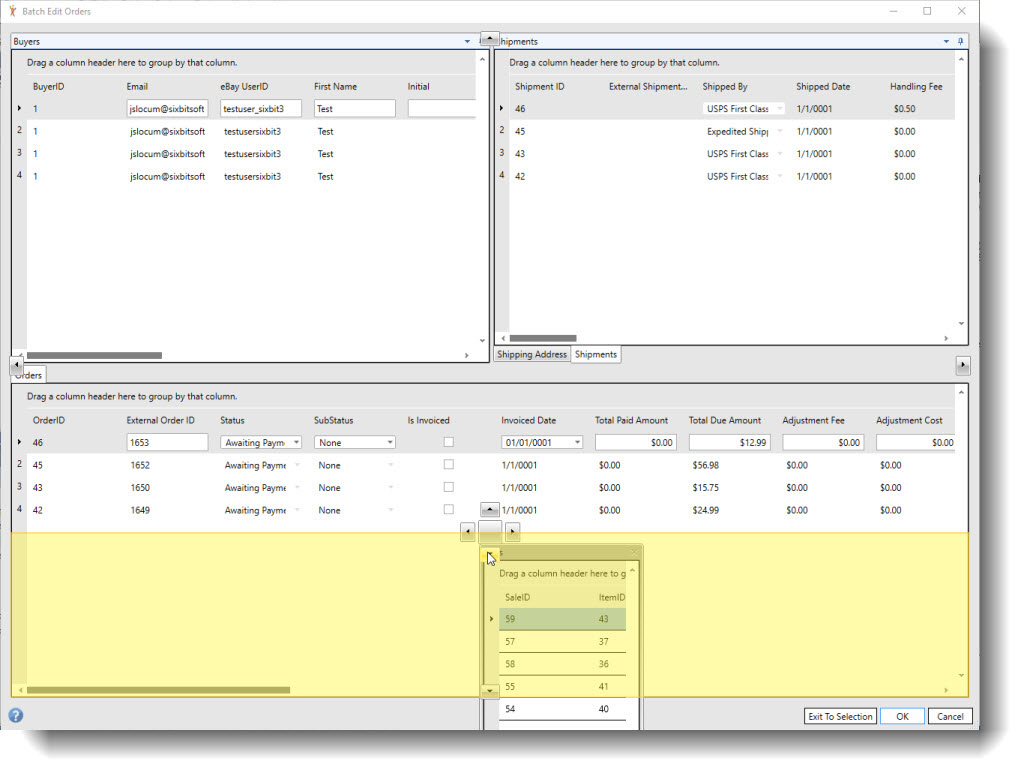Open the help icon at bottom left
The height and width of the screenshot is (780, 1030).
[16, 716]
